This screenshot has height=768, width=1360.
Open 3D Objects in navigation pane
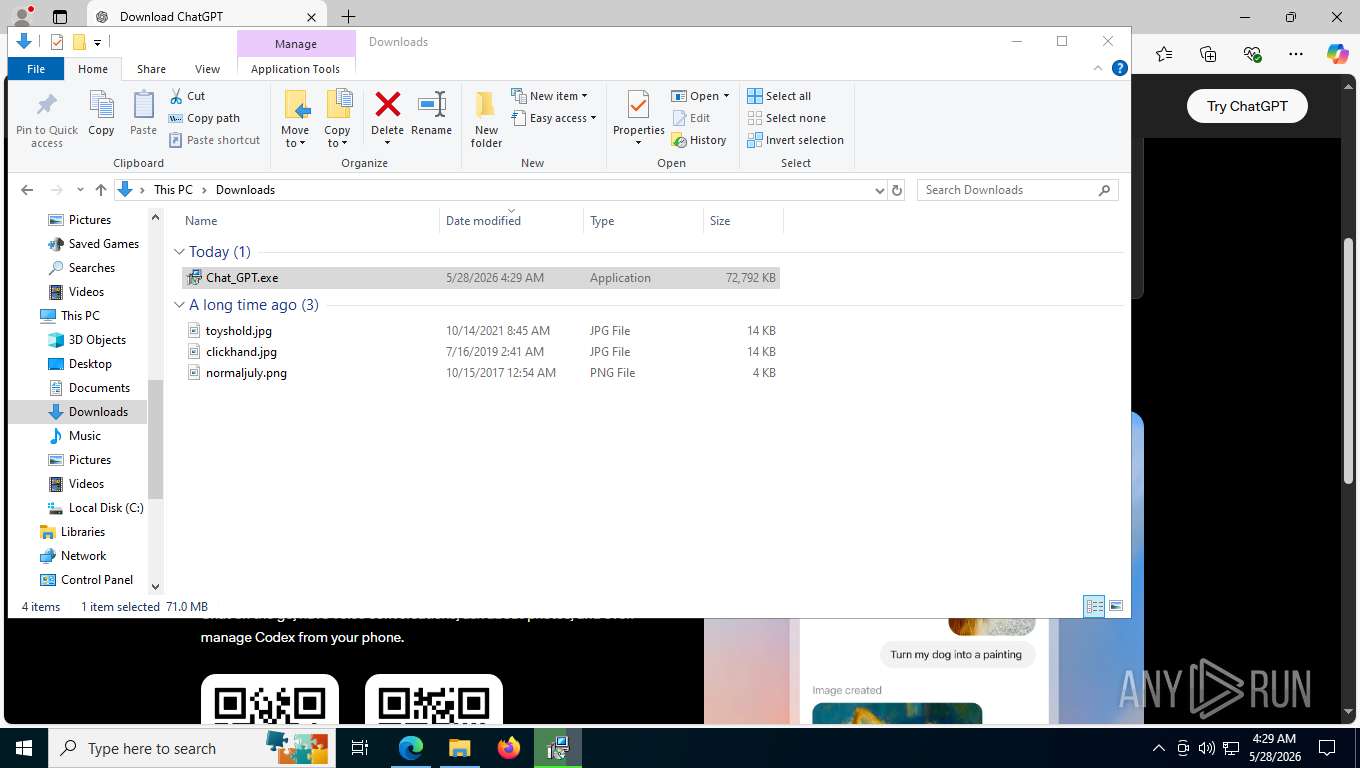click(87, 340)
